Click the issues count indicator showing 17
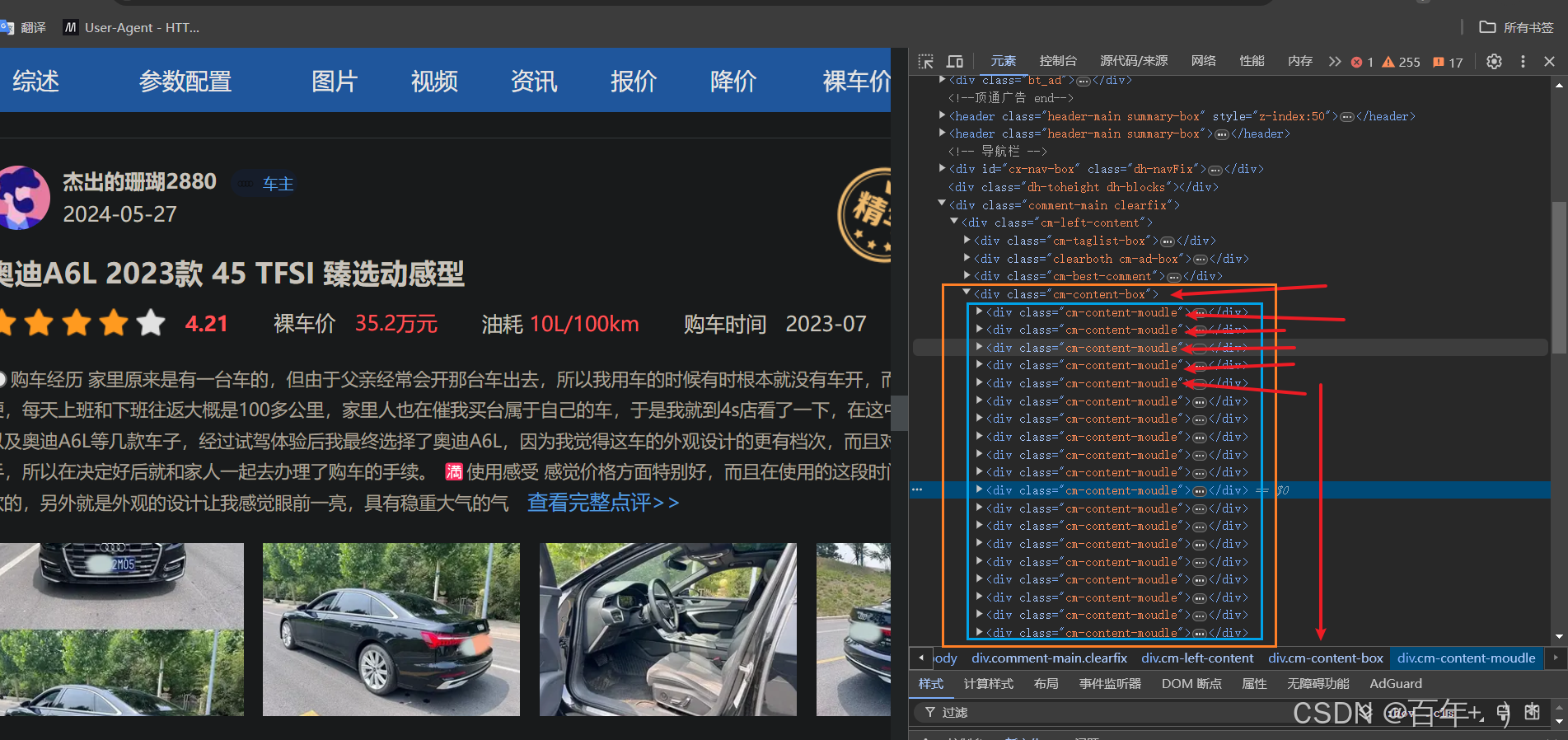The height and width of the screenshot is (740, 1568). (x=1448, y=62)
